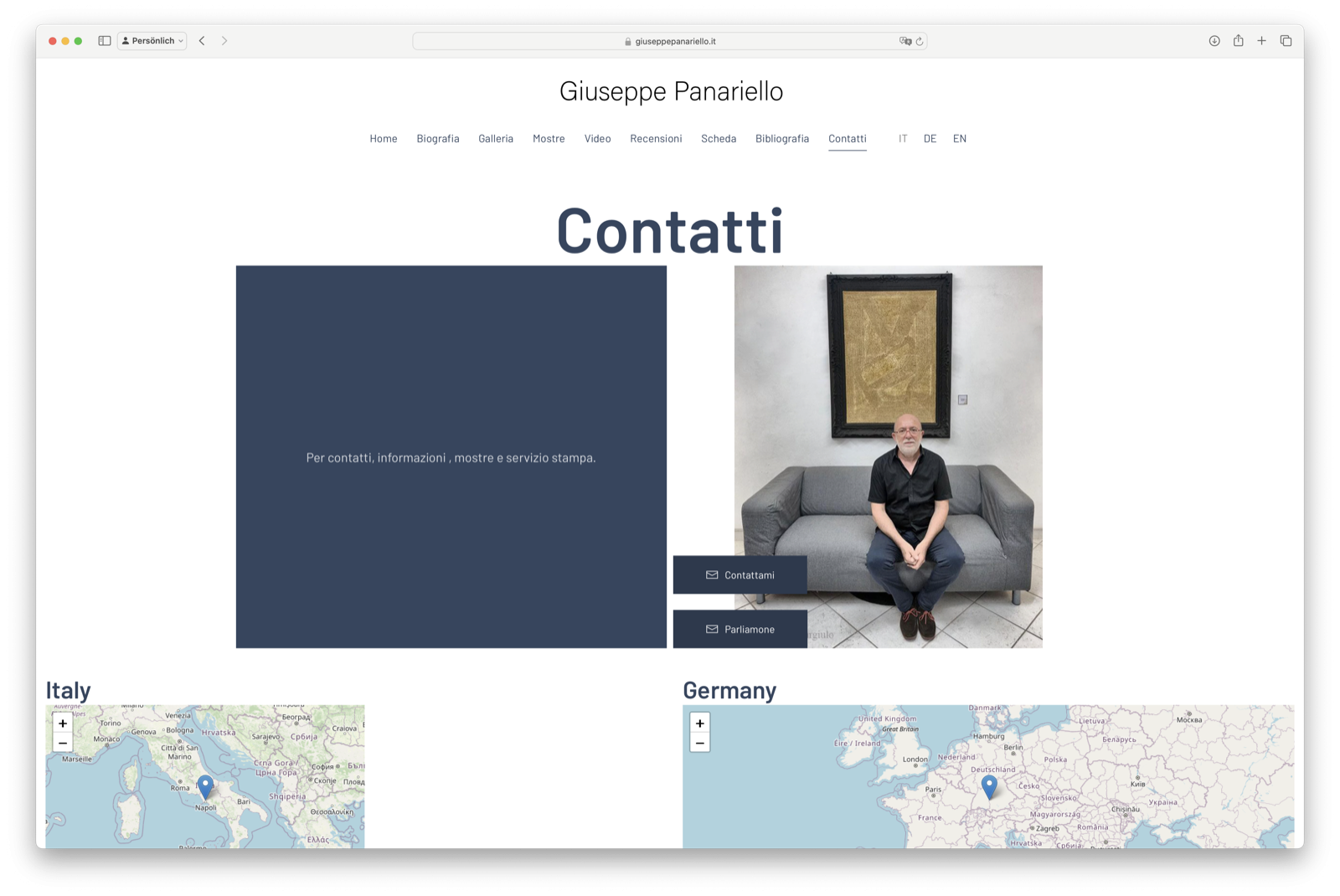This screenshot has width=1340, height=896.
Task: Click the Germany heading
Action: coord(729,691)
